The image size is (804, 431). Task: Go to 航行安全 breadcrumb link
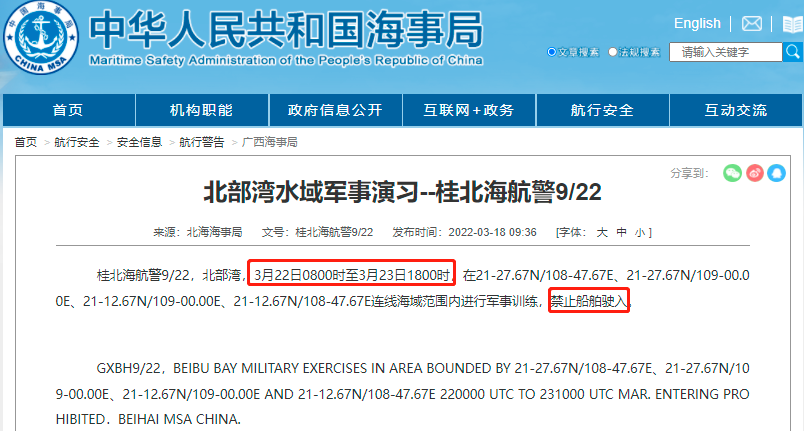click(x=77, y=142)
